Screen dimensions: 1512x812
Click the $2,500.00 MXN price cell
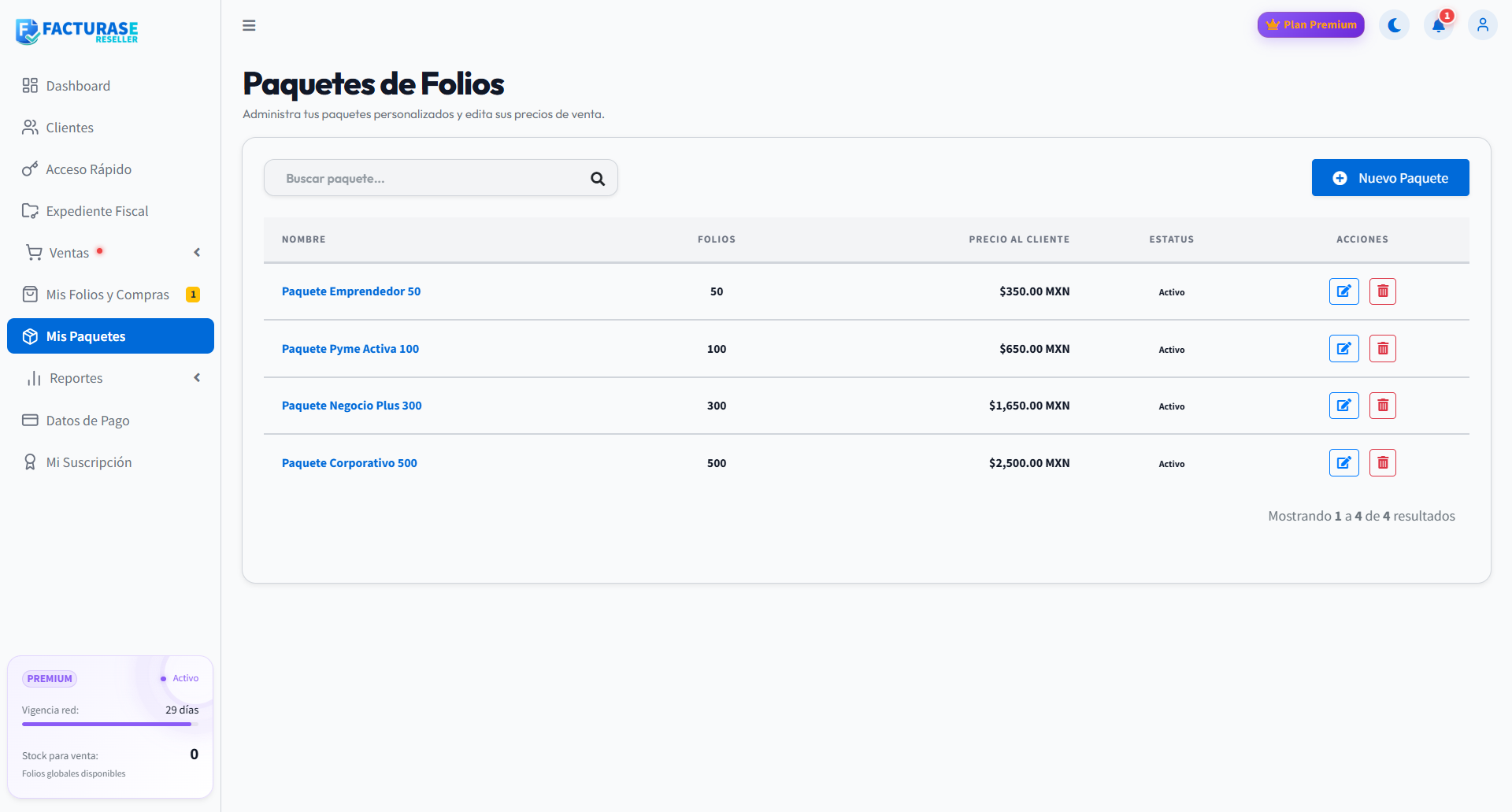click(x=1029, y=463)
